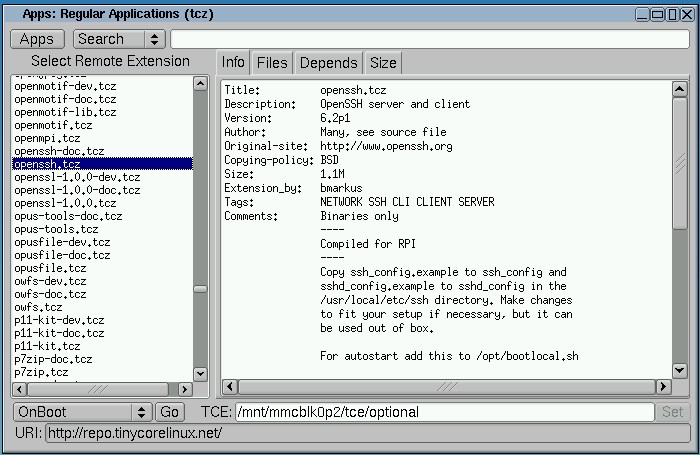The width and height of the screenshot is (700, 455).
Task: Click the extension list vertical scrollbar thumb
Action: click(x=200, y=288)
